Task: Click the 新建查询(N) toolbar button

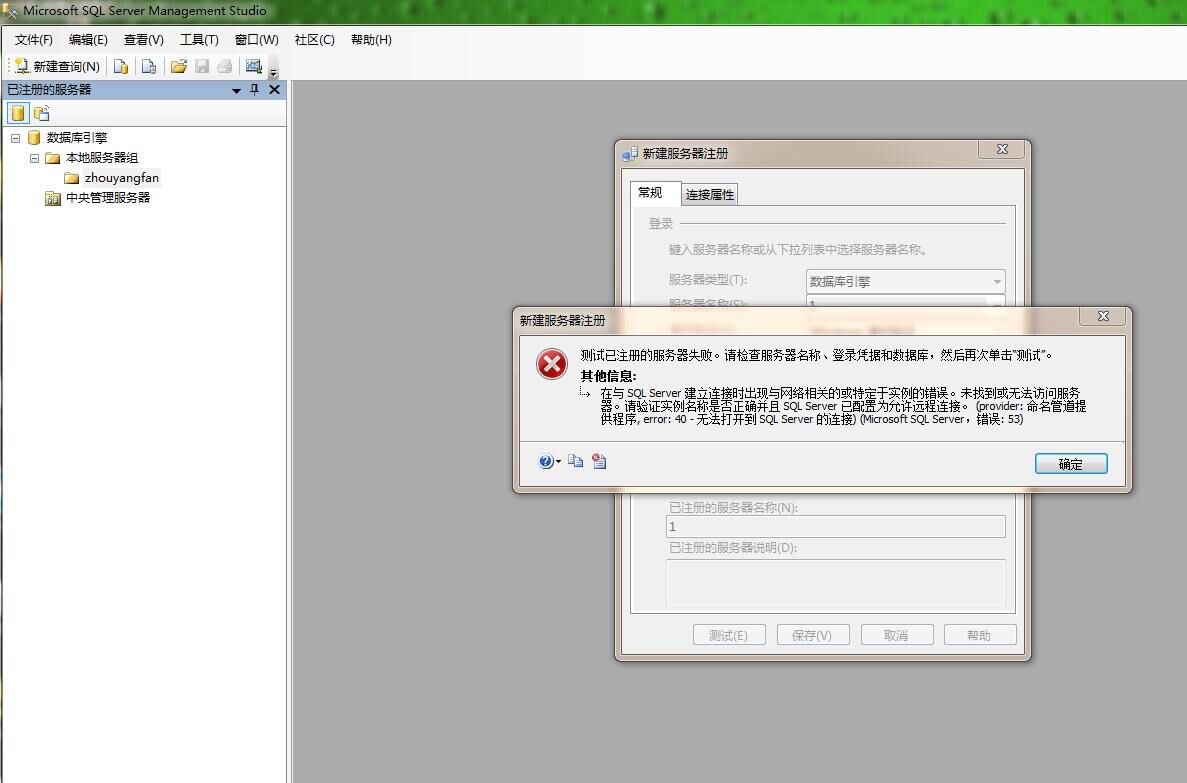Action: pyautogui.click(x=58, y=67)
